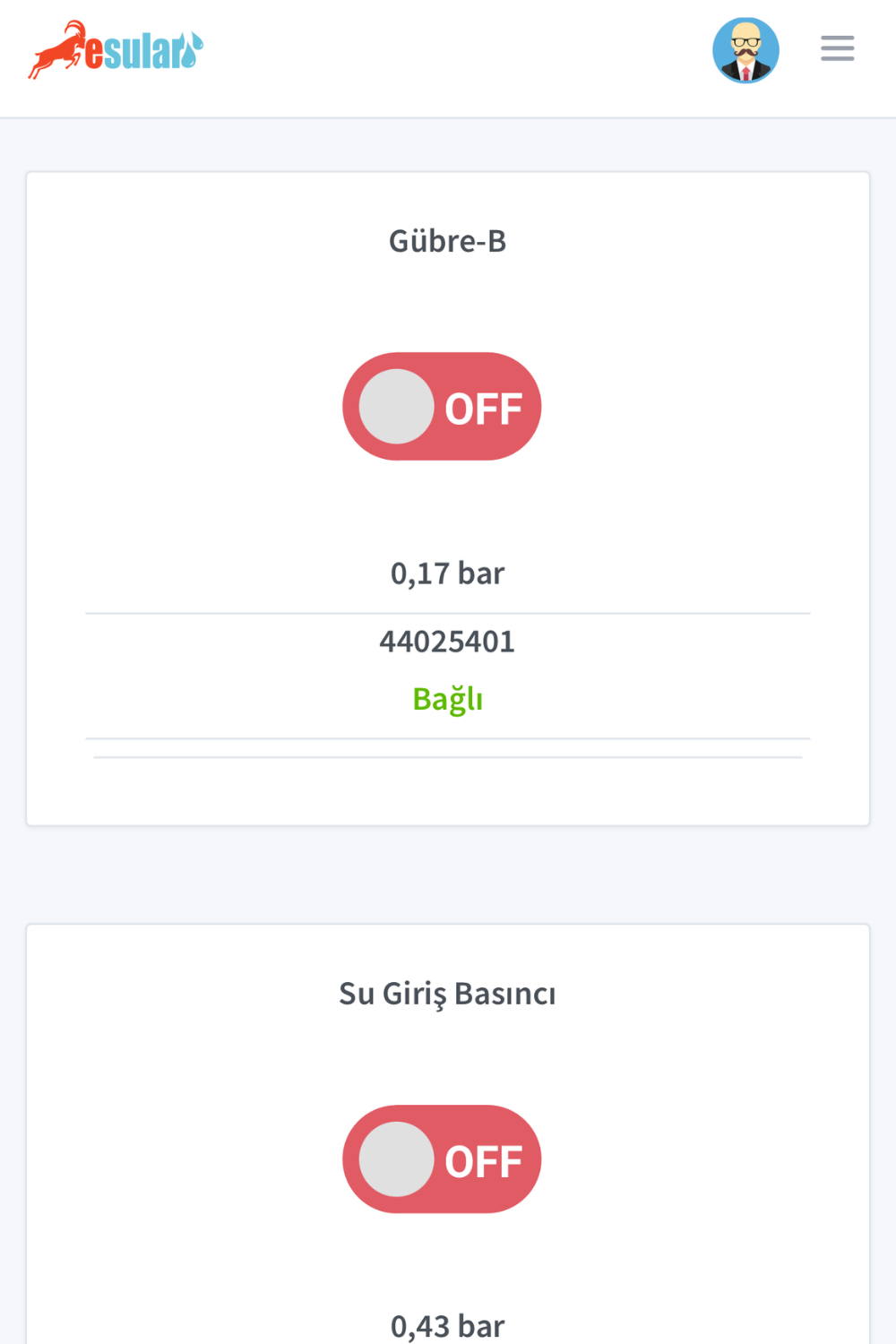Select the Gübre-B card title
This screenshot has width=896, height=1344.
point(447,241)
